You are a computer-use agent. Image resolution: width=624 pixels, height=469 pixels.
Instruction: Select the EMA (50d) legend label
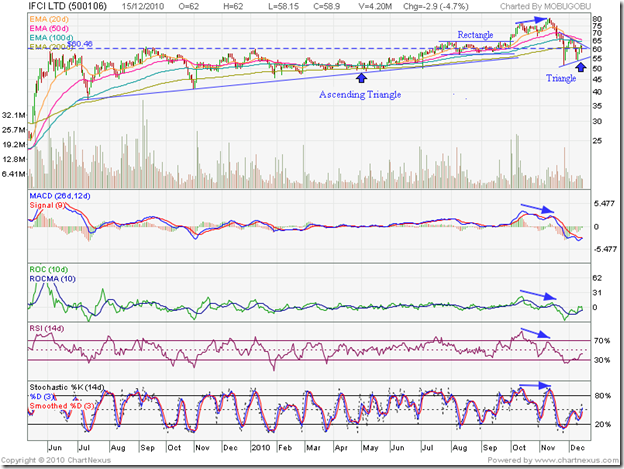point(49,28)
